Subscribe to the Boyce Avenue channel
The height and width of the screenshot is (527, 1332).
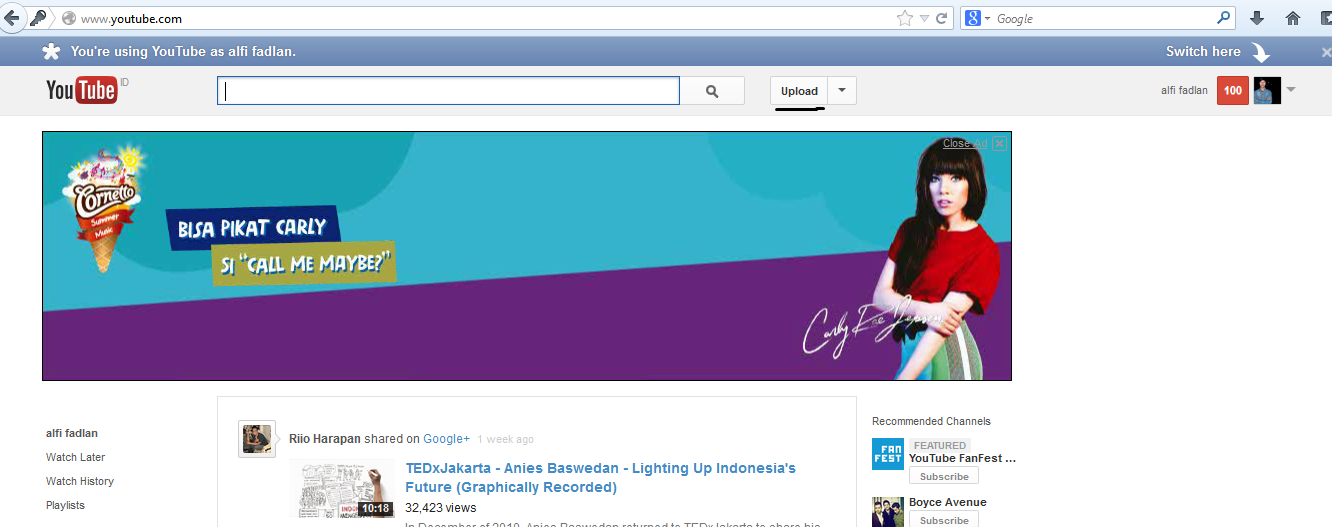coord(944,520)
